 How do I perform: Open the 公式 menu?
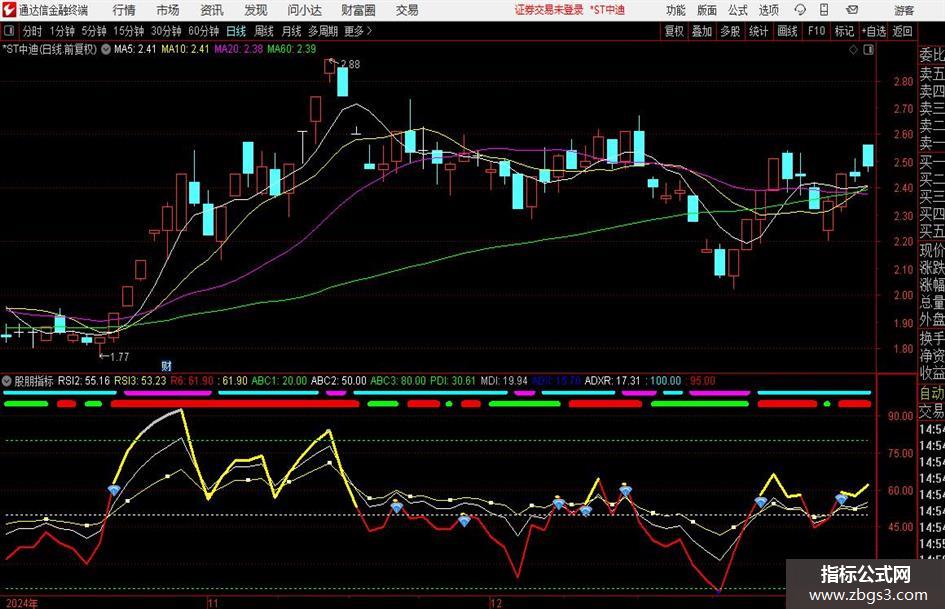tap(737, 10)
